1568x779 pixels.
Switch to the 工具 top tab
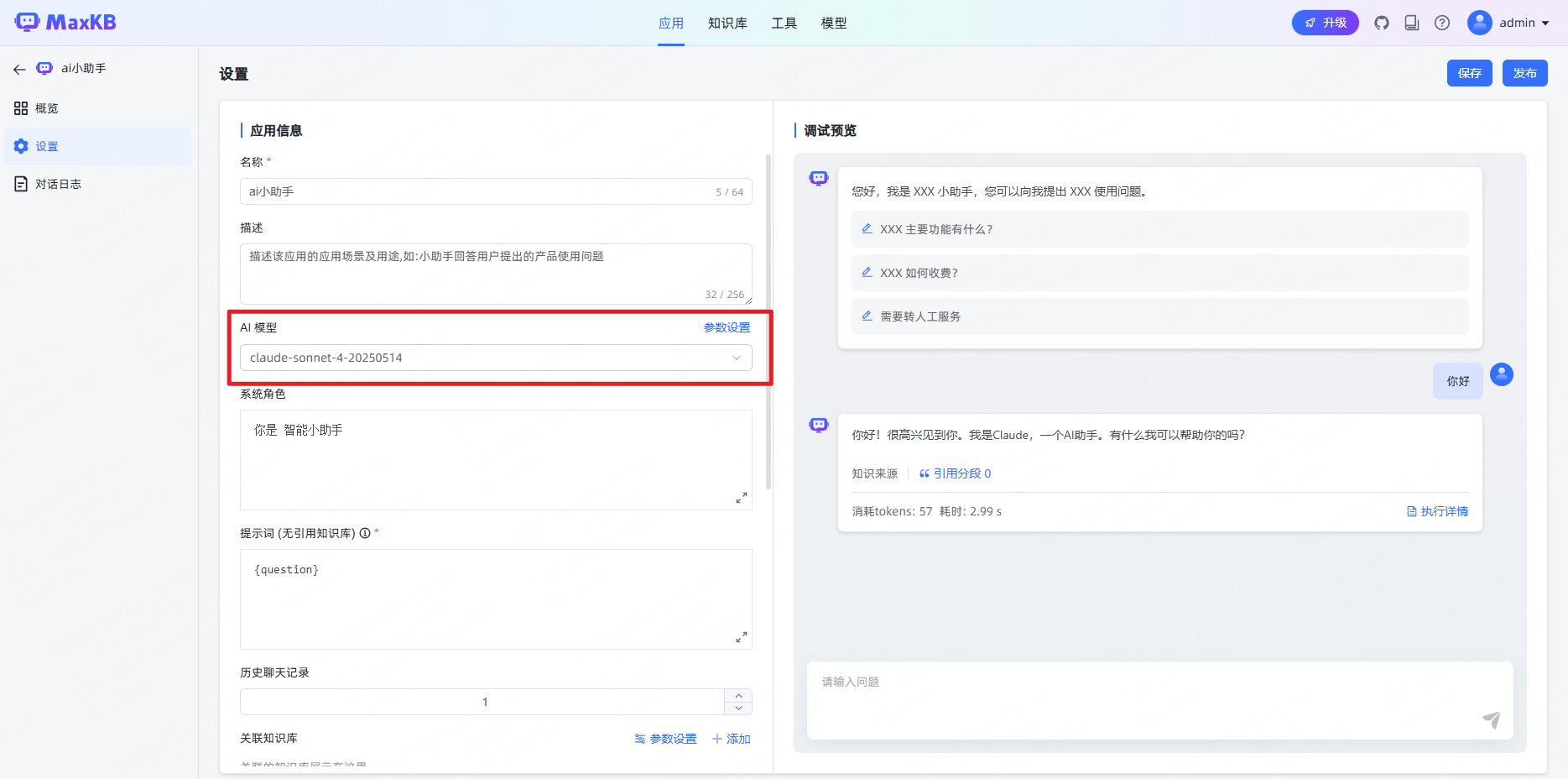pyautogui.click(x=784, y=23)
